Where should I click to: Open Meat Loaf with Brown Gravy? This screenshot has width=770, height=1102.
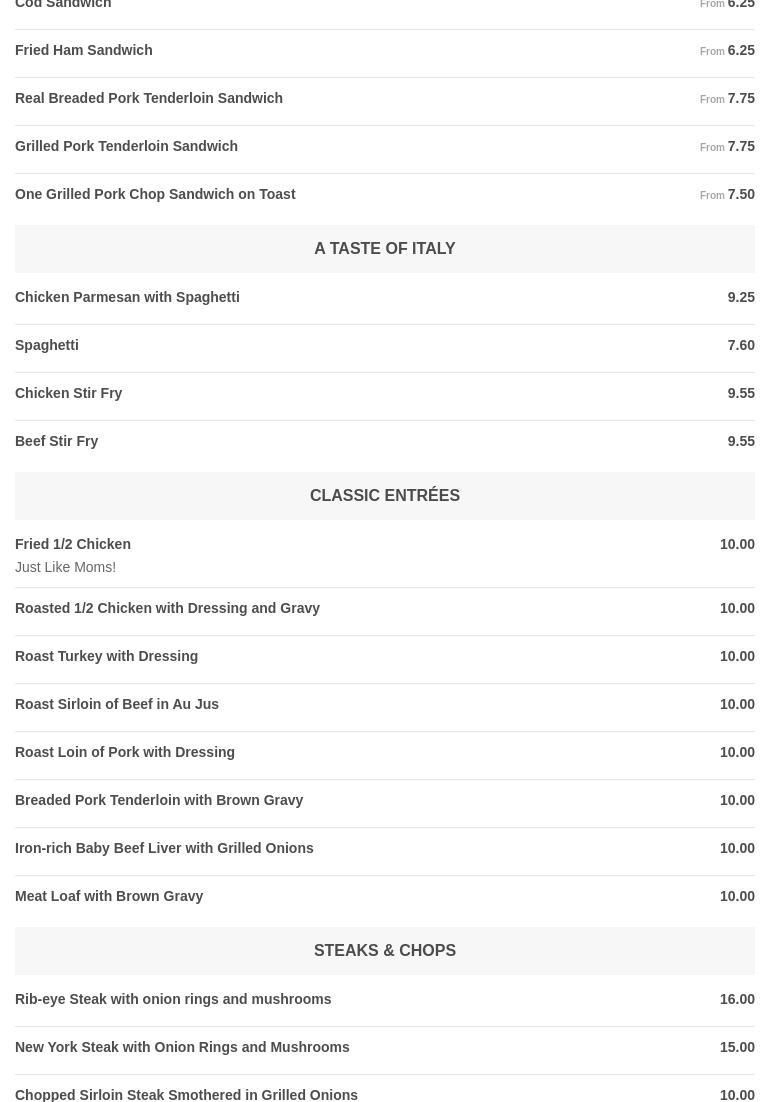109,896
